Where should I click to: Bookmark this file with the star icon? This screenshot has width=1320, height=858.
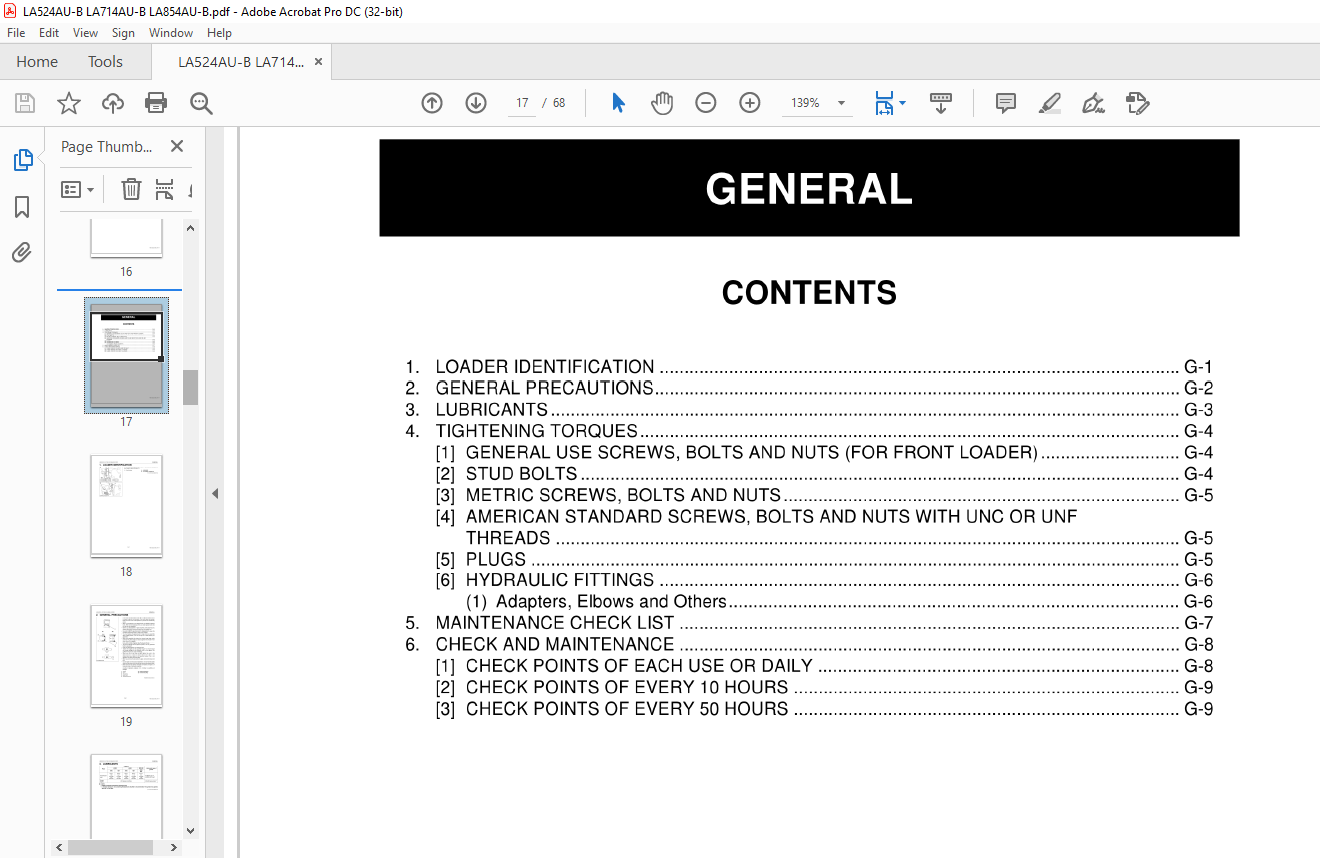[x=68, y=103]
